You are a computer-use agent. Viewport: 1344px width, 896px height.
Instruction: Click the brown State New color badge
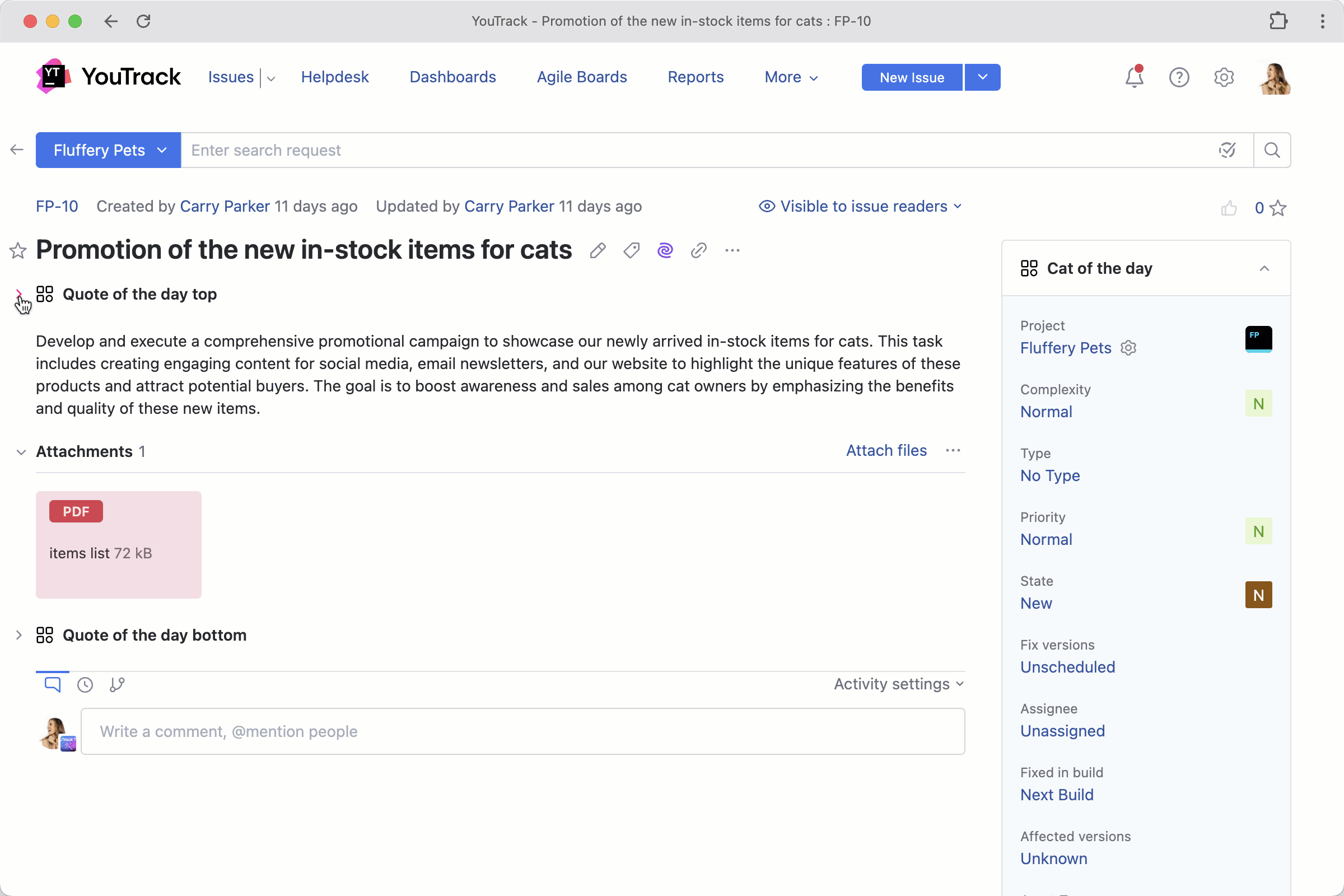coord(1258,595)
